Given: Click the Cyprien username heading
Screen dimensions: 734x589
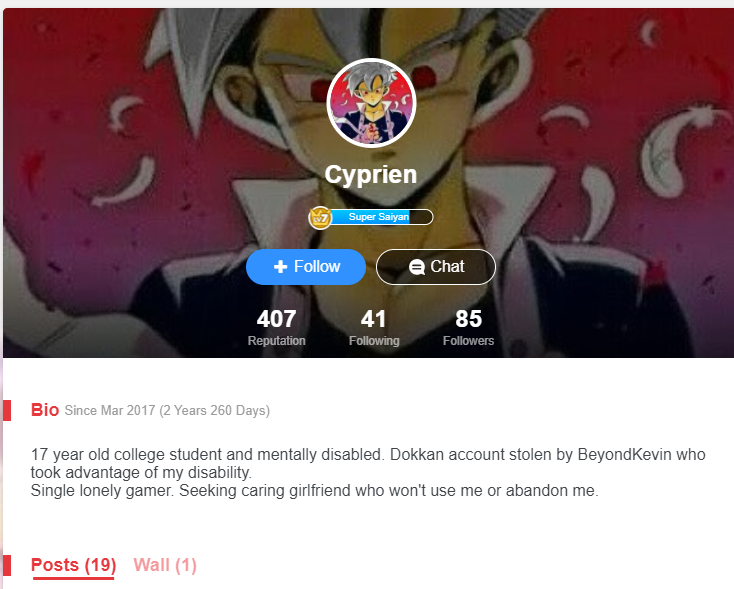Looking at the screenshot, I should 371,175.
